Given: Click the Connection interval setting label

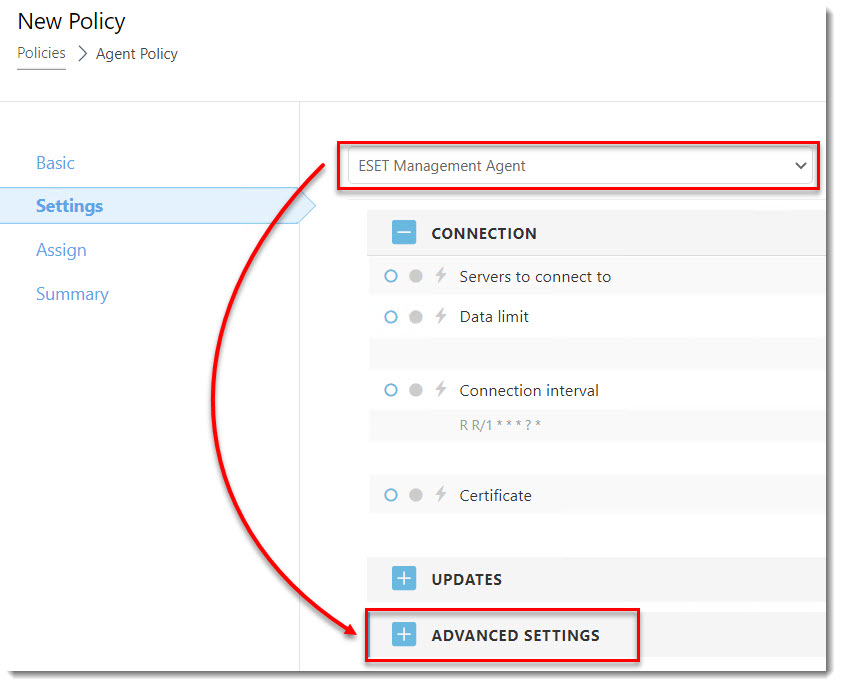Looking at the screenshot, I should click(x=529, y=390).
